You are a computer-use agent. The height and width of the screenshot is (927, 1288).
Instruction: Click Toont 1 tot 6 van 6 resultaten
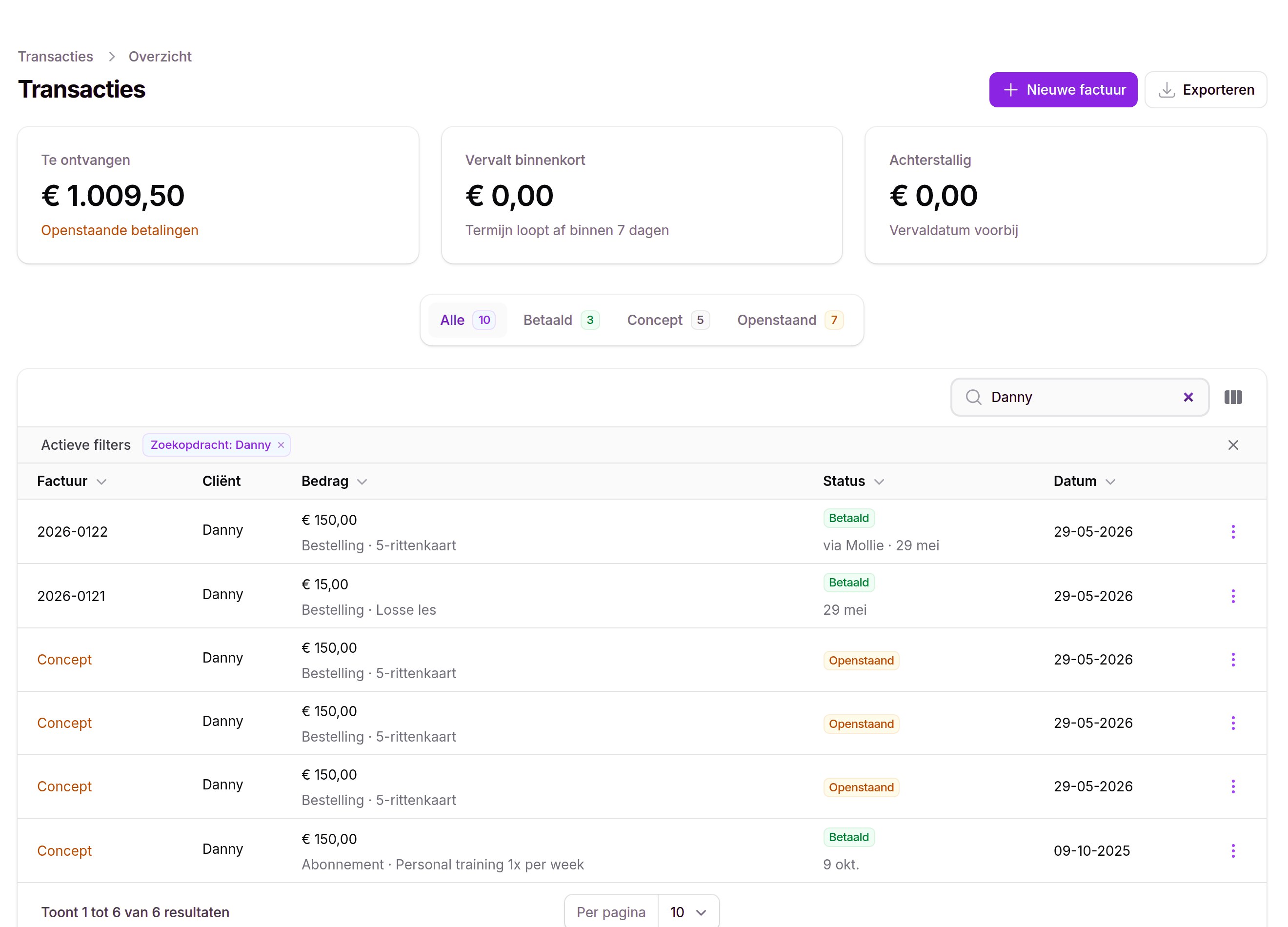tap(135, 912)
